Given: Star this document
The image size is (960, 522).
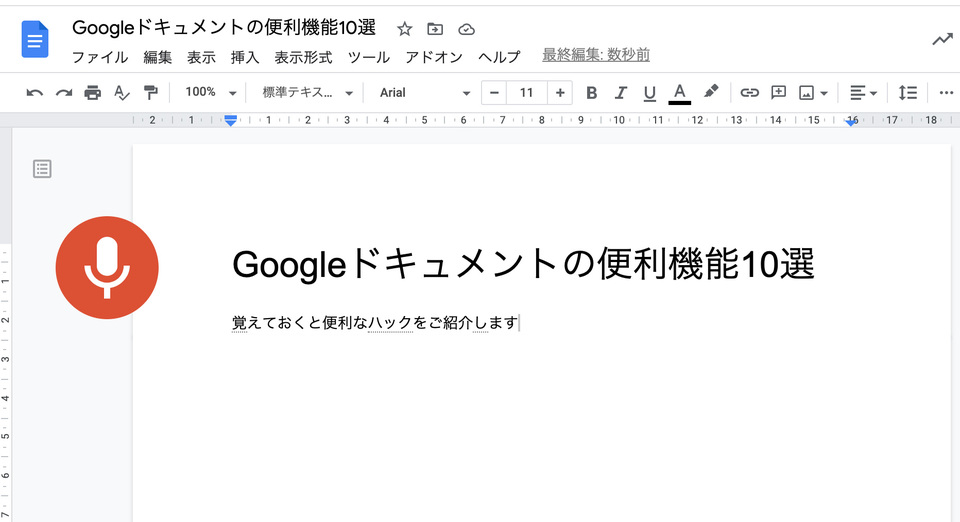Looking at the screenshot, I should coord(404,29).
